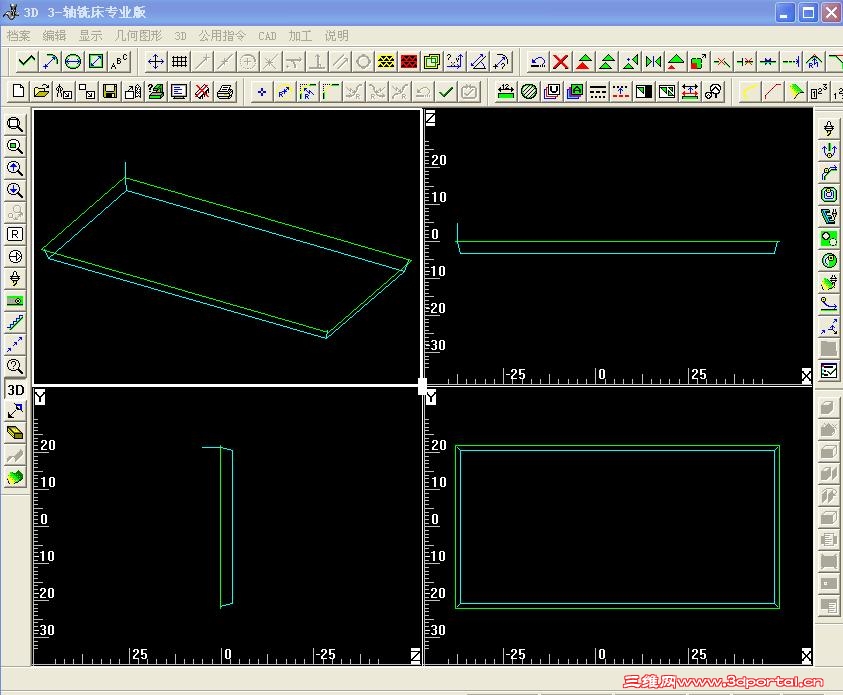Select the arc drawing tool
This screenshot has width=843, height=695.
coord(50,62)
